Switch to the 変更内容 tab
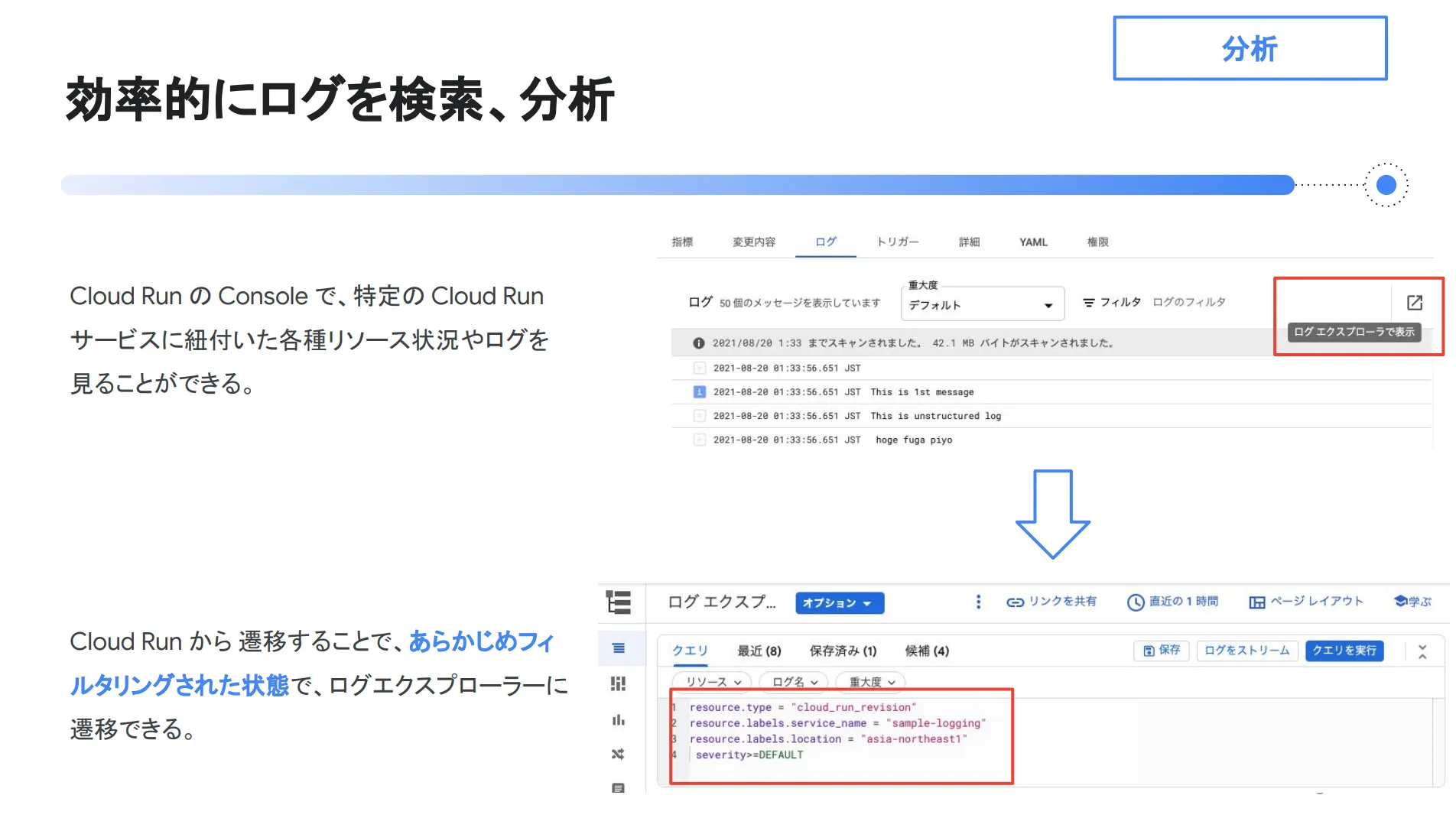Screen dimensions: 1456x818 click(x=754, y=242)
